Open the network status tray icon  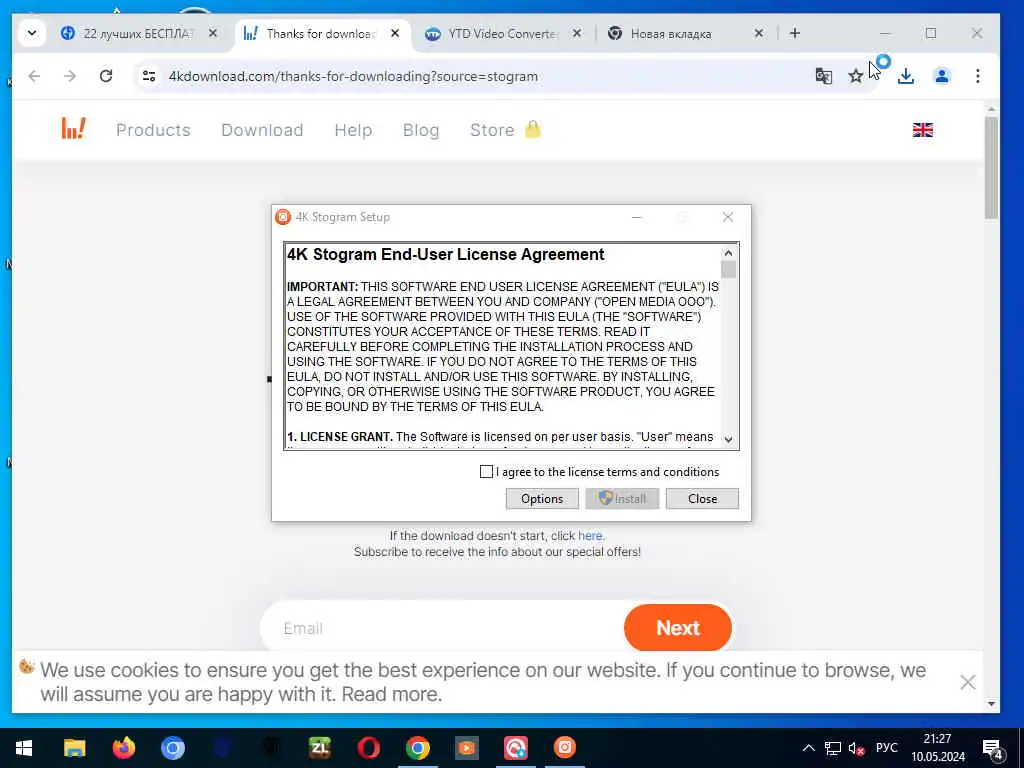pyautogui.click(x=833, y=748)
